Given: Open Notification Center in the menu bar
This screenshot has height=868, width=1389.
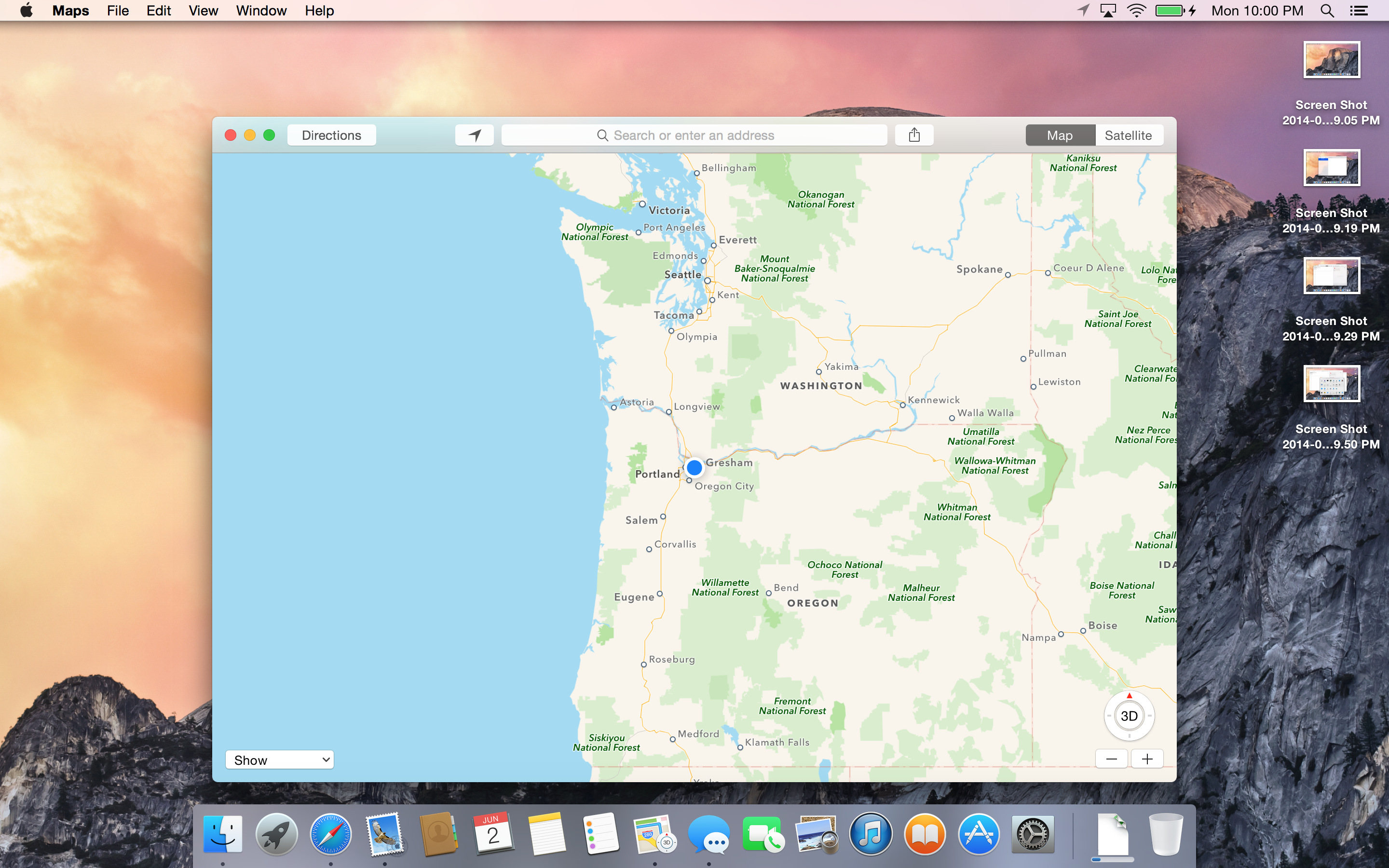Looking at the screenshot, I should click(x=1359, y=10).
